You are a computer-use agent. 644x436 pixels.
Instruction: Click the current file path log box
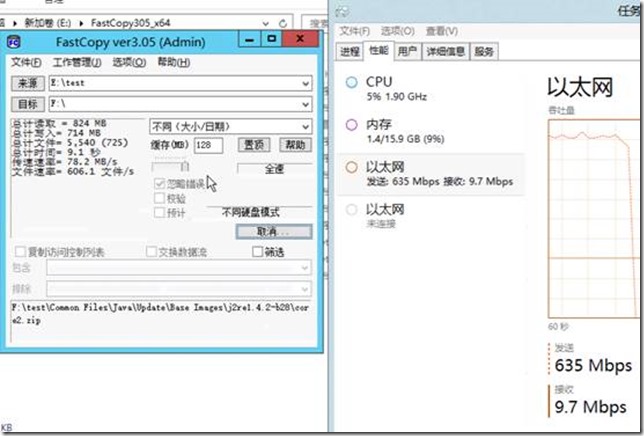161,321
